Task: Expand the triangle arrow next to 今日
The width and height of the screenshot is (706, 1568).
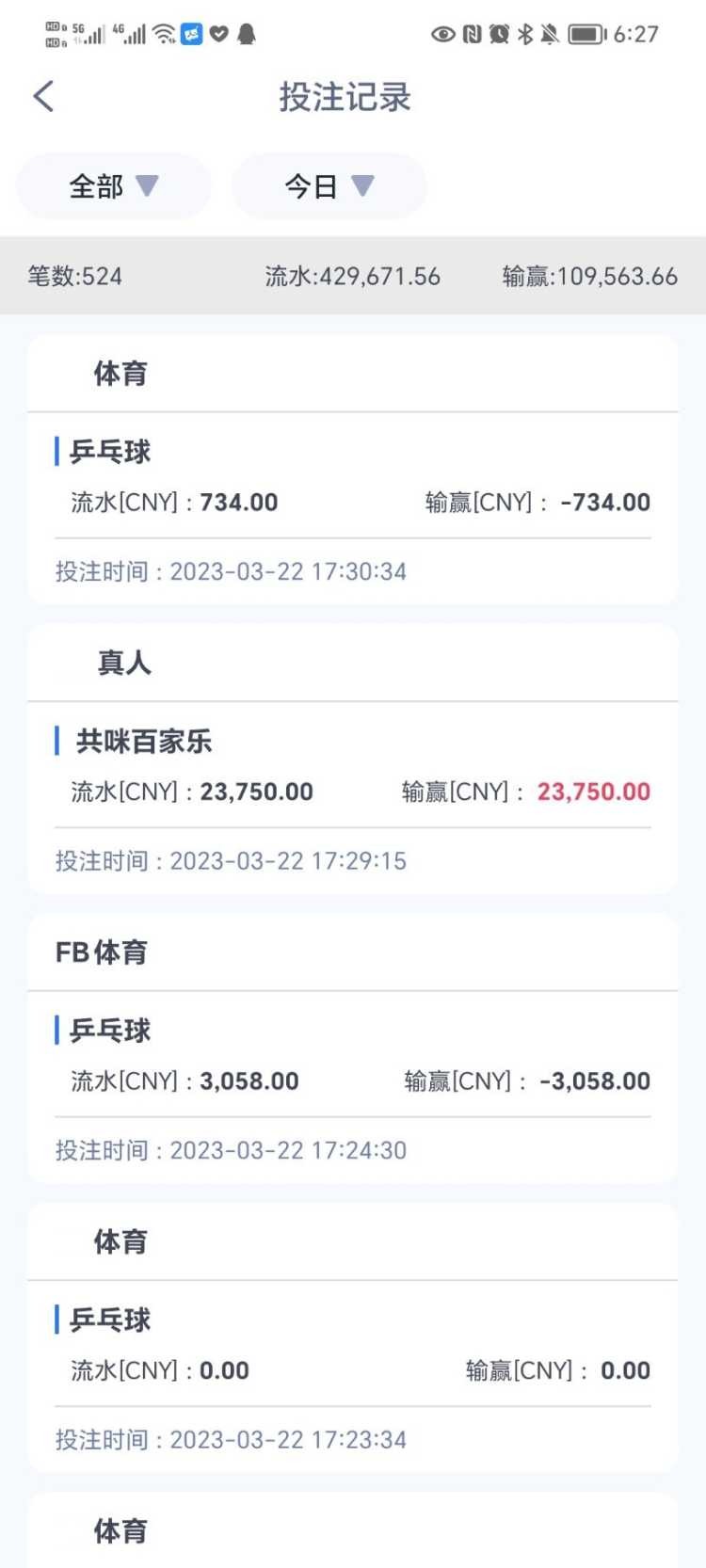Action: pyautogui.click(x=362, y=185)
